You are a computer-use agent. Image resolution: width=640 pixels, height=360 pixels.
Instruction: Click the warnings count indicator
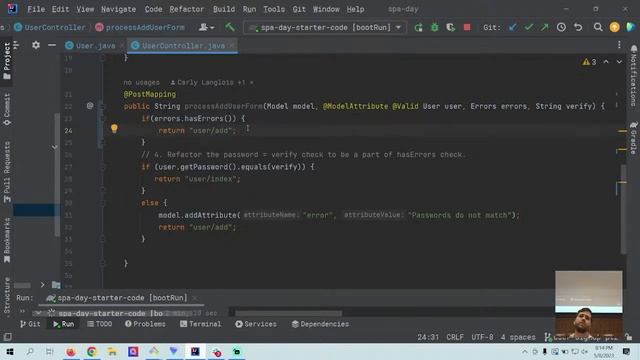[589, 62]
